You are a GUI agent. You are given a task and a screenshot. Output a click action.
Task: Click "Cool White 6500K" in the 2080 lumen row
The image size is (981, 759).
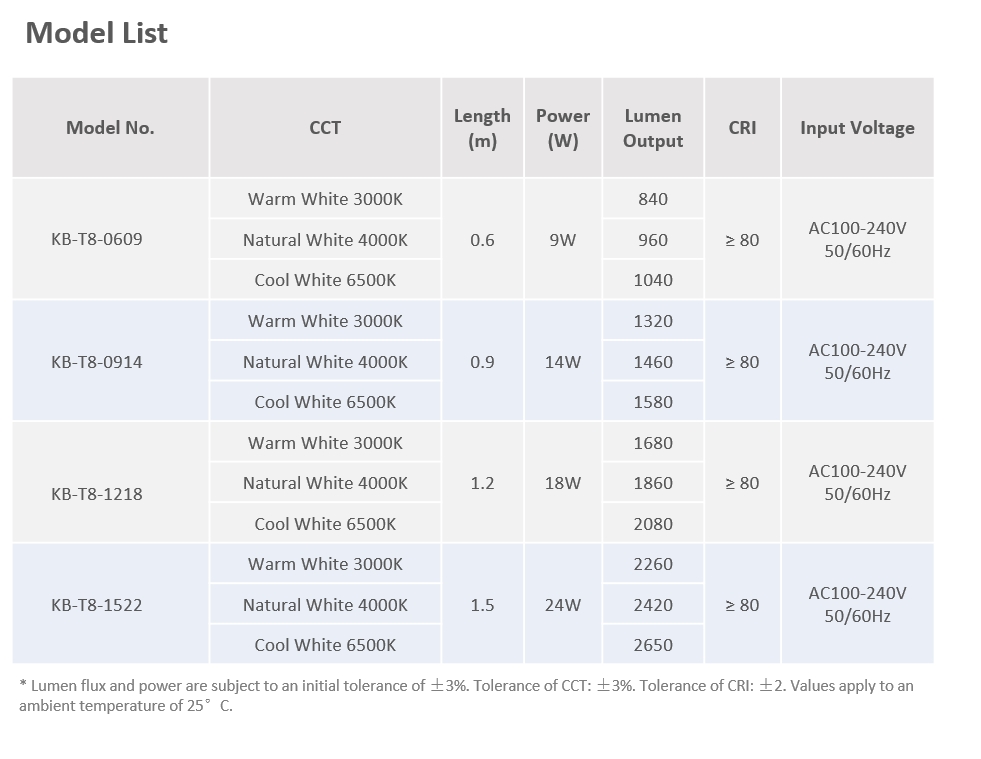[325, 524]
